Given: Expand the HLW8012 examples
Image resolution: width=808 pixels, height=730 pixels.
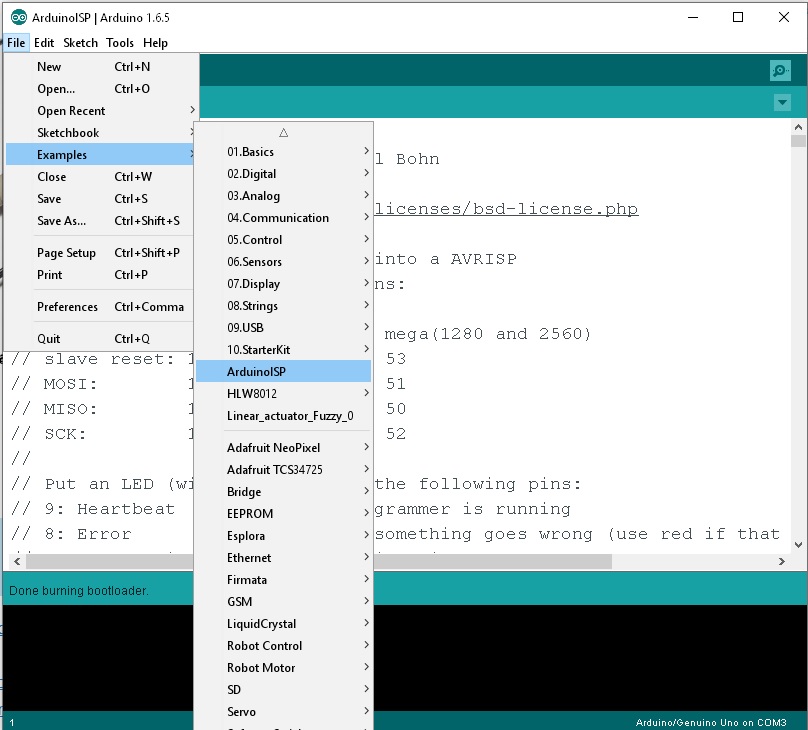Looking at the screenshot, I should (x=283, y=394).
